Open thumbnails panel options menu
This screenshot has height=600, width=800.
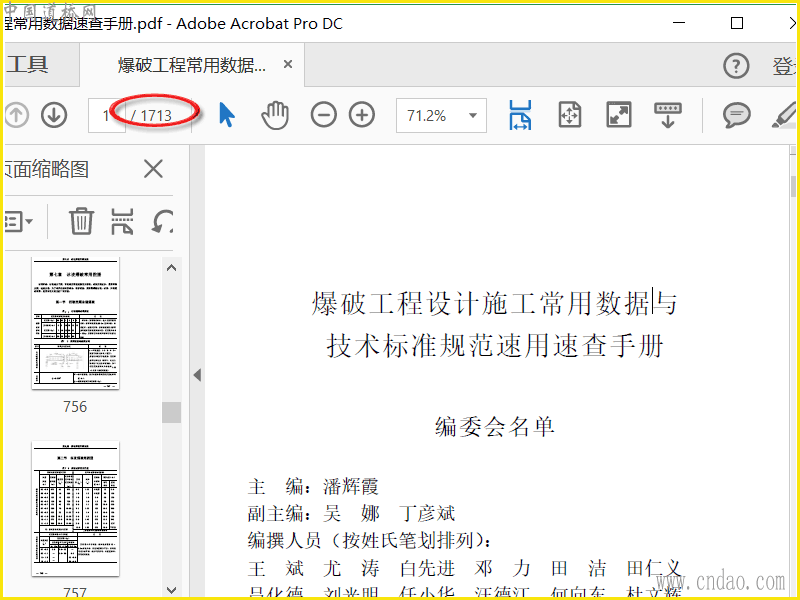click(19, 221)
